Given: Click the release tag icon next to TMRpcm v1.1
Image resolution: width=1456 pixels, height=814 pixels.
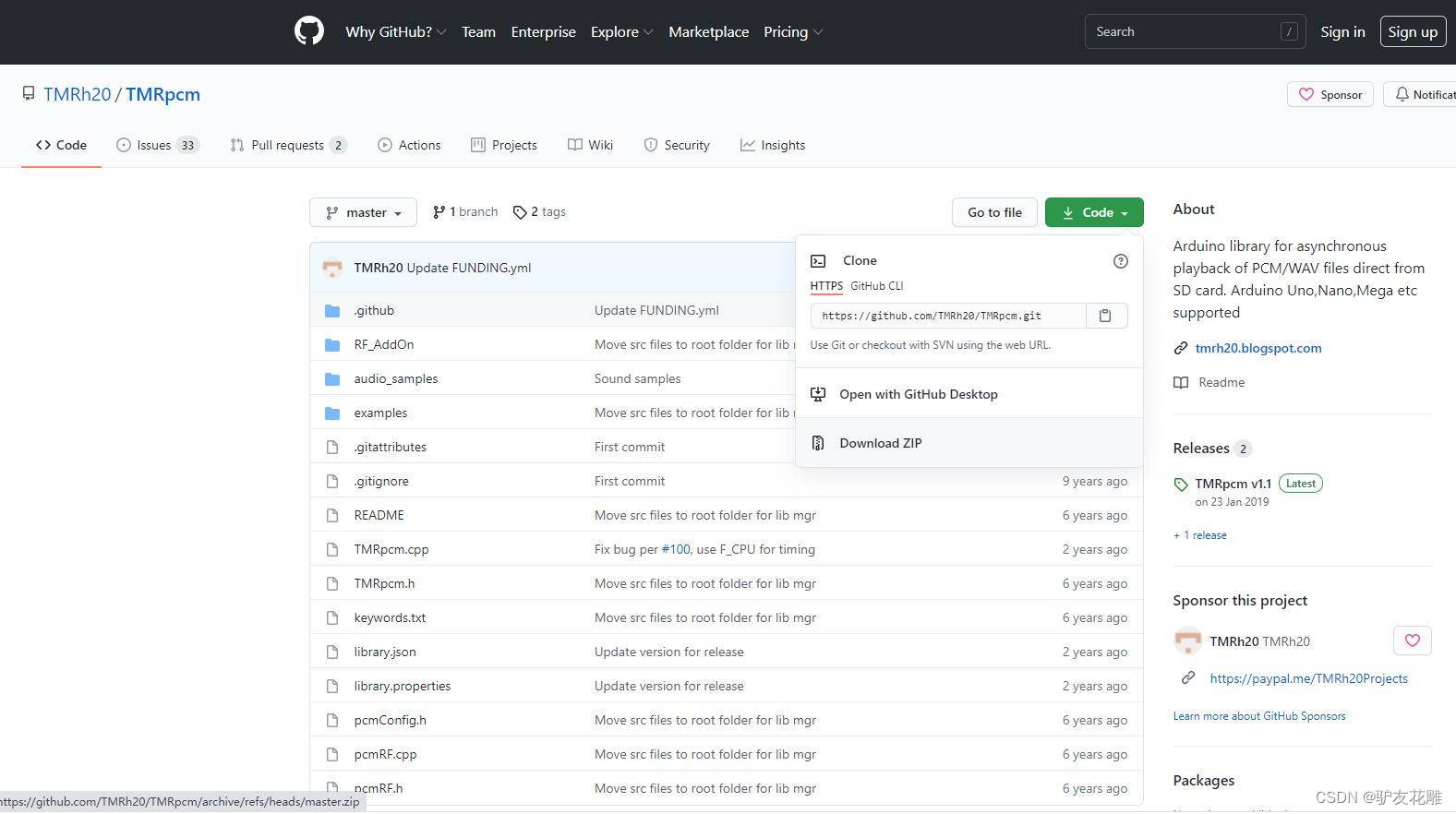Looking at the screenshot, I should [x=1180, y=485].
